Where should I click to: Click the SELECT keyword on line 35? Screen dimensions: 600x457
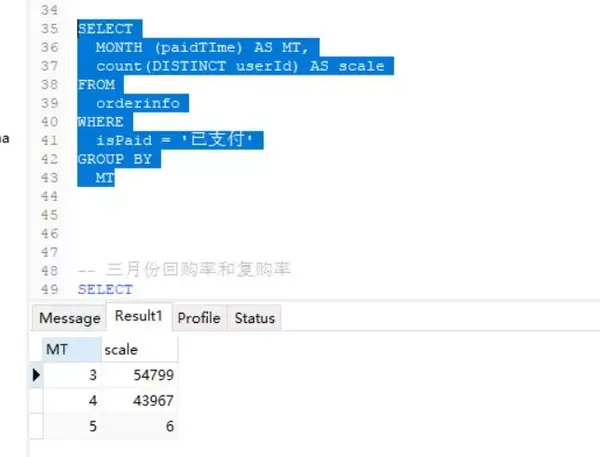(x=106, y=29)
